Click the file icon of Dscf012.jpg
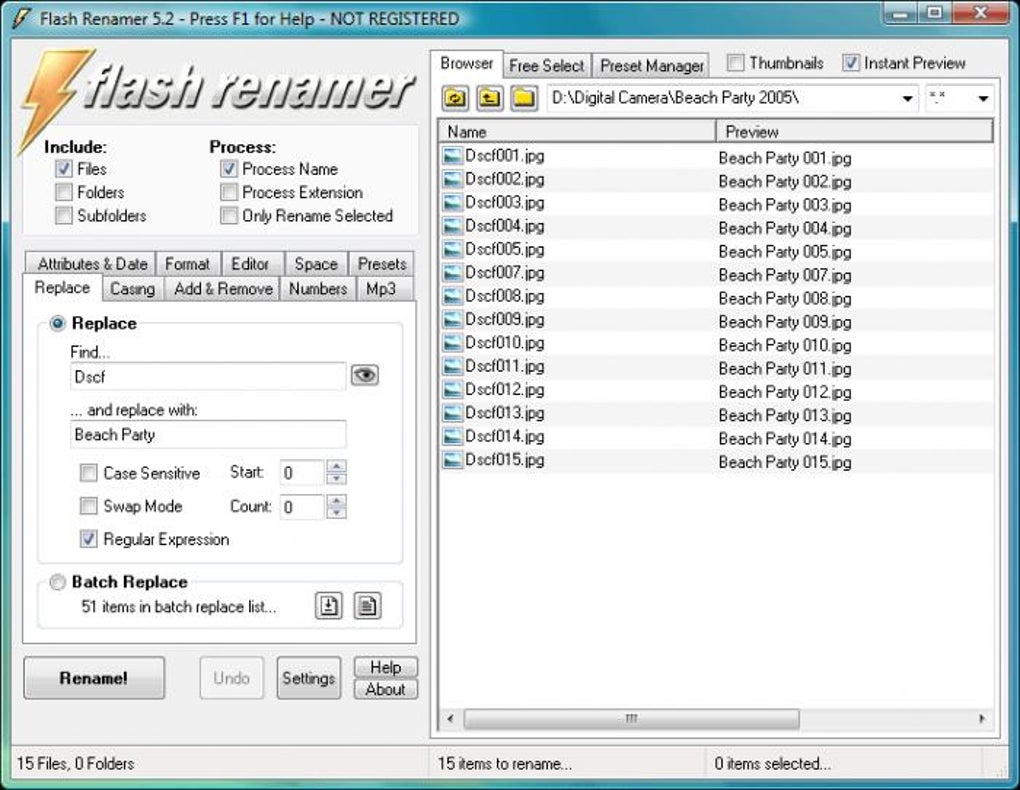The width and height of the screenshot is (1020, 790). point(451,390)
